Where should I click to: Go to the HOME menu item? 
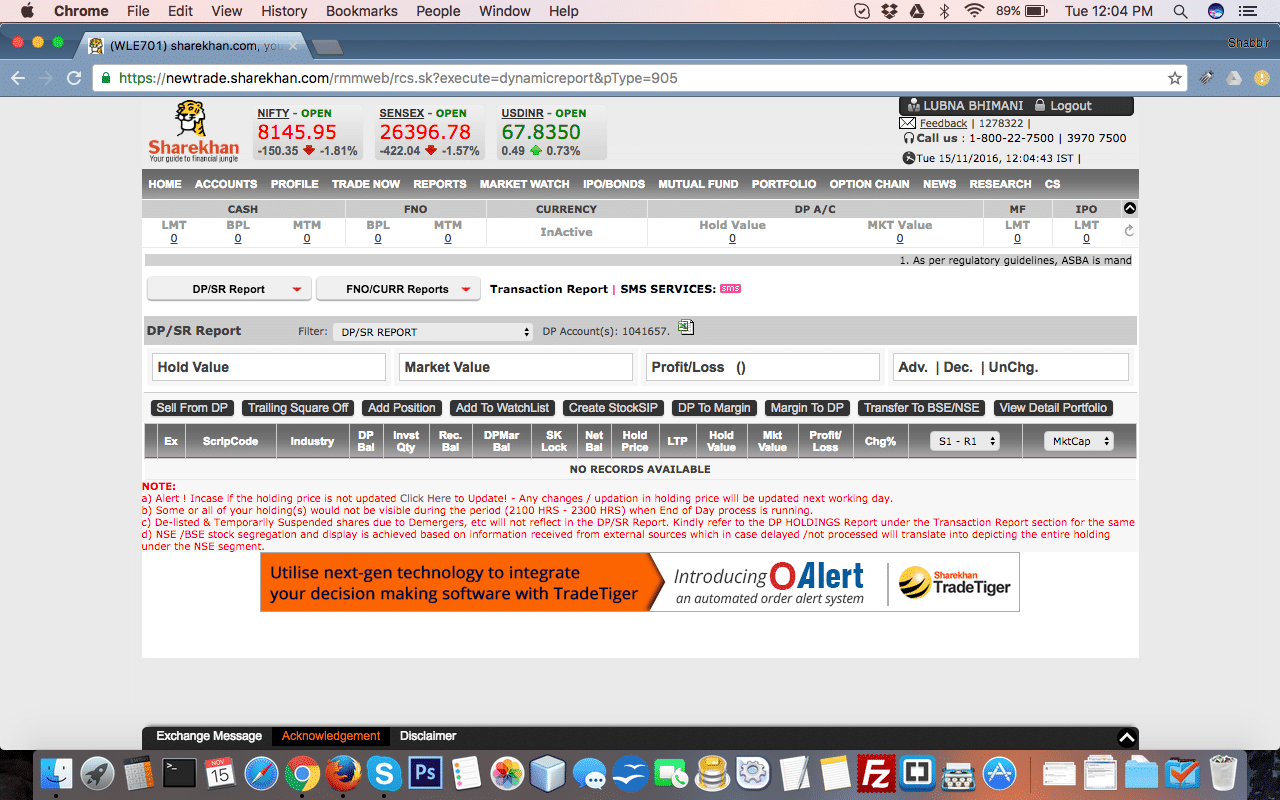165,184
